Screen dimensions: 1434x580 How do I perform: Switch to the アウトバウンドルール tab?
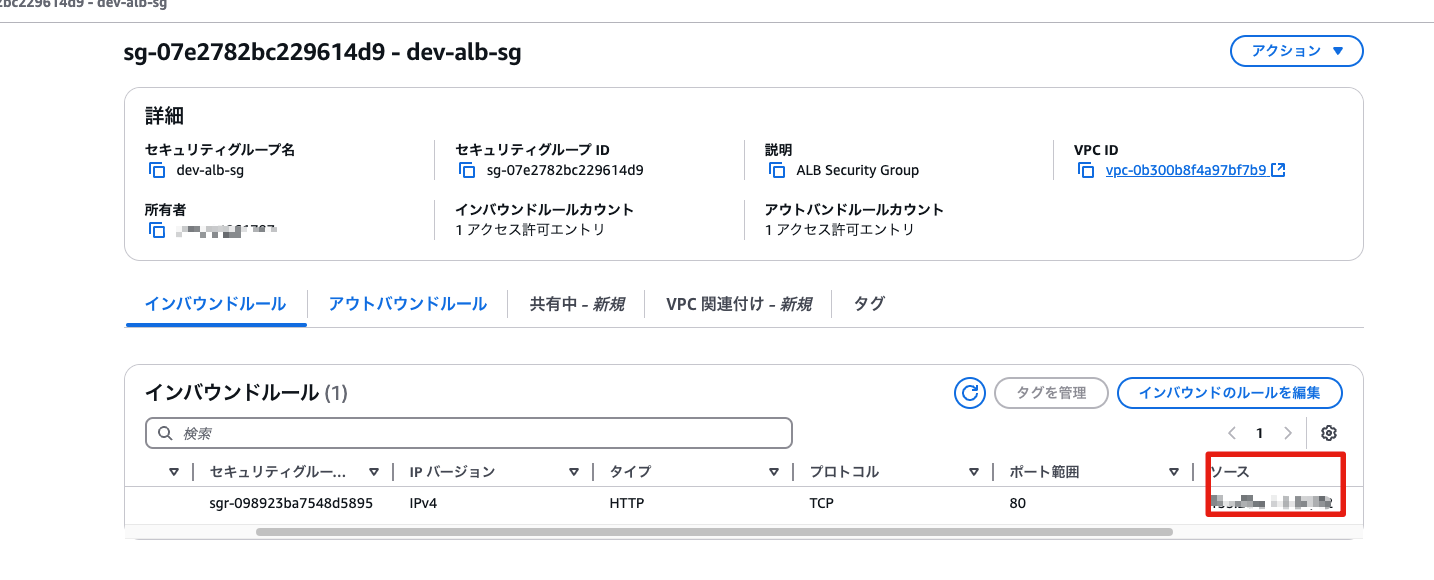pyautogui.click(x=408, y=304)
